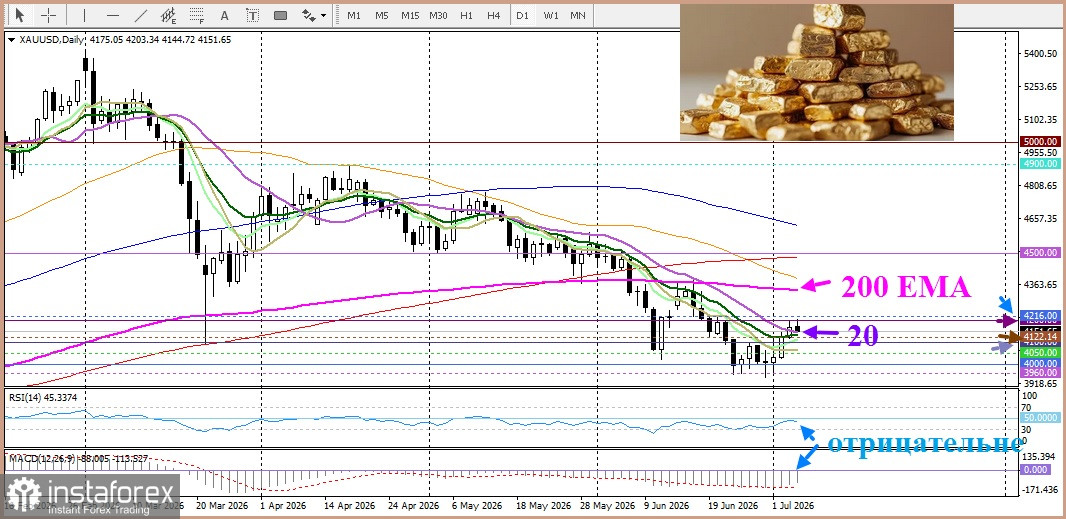Viewport: 1066px width, 519px height.
Task: Select the cursor arrow tool
Action: tap(20, 15)
